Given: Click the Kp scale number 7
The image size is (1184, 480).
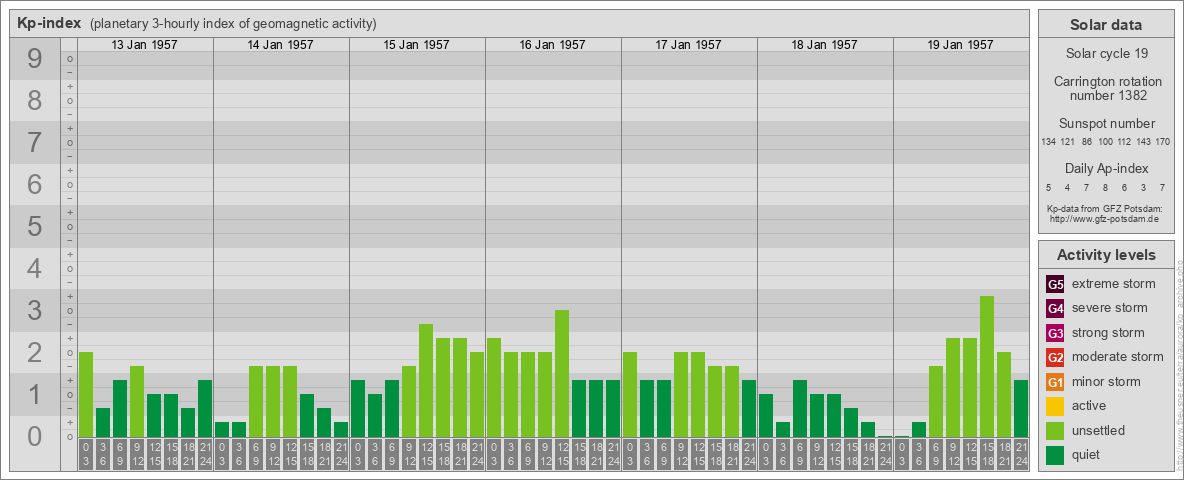Looking at the screenshot, I should point(35,142).
